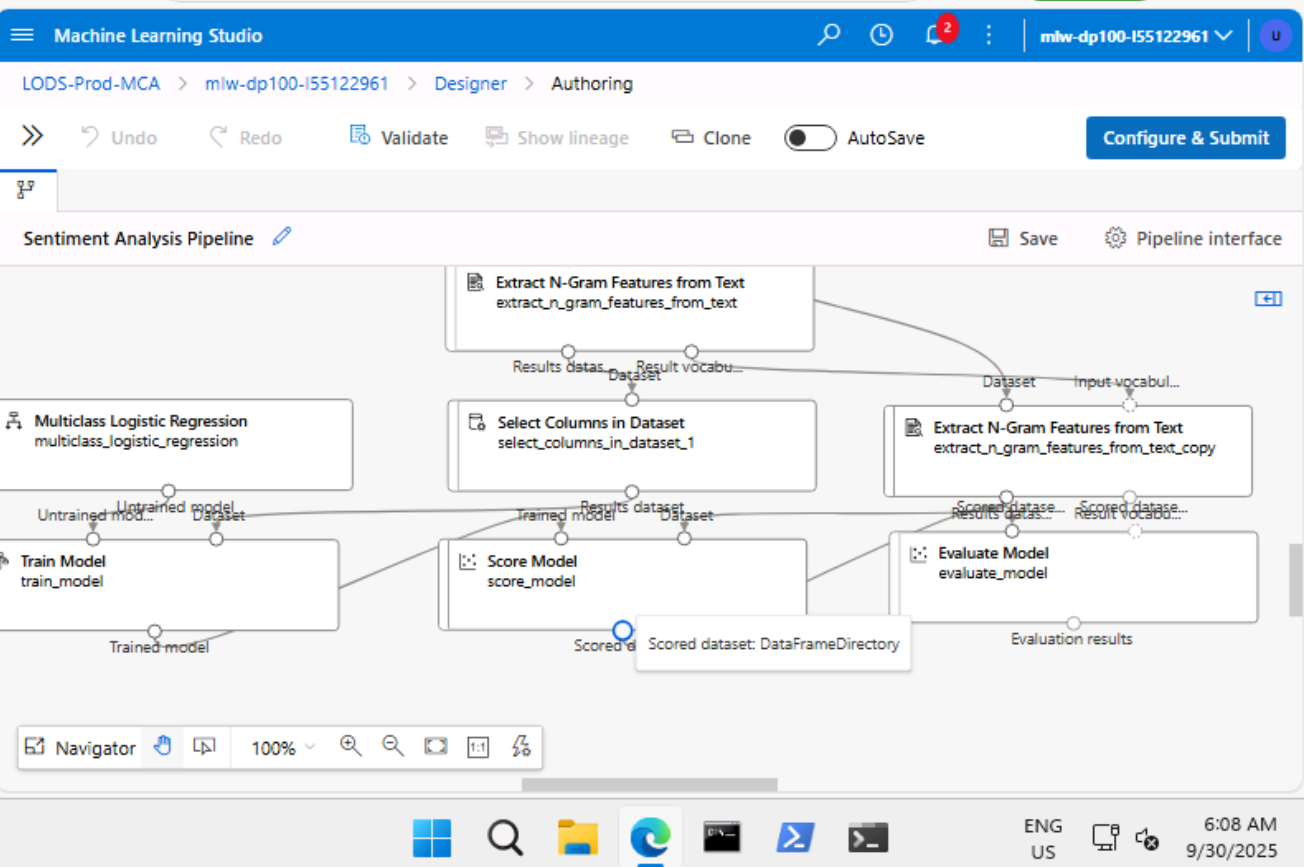Click Input vocabulary port on N-Gram copy
This screenshot has width=1304, height=867.
click(1129, 405)
